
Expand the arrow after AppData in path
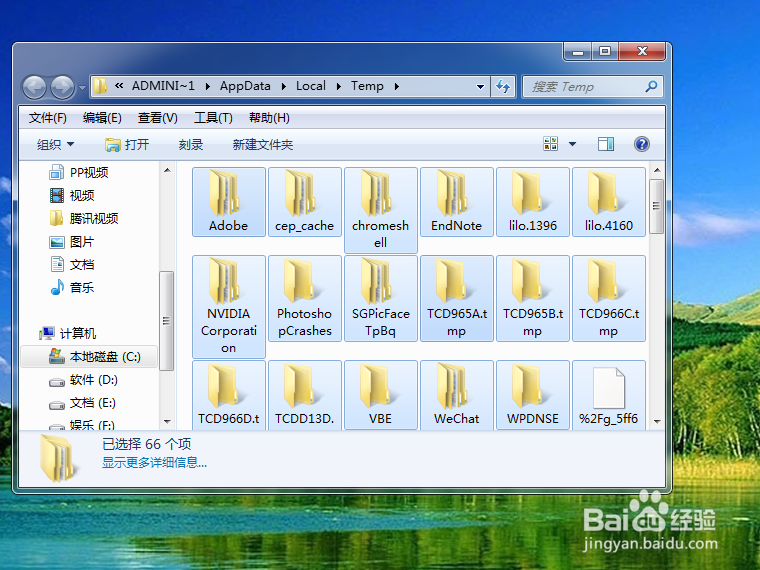tap(284, 86)
